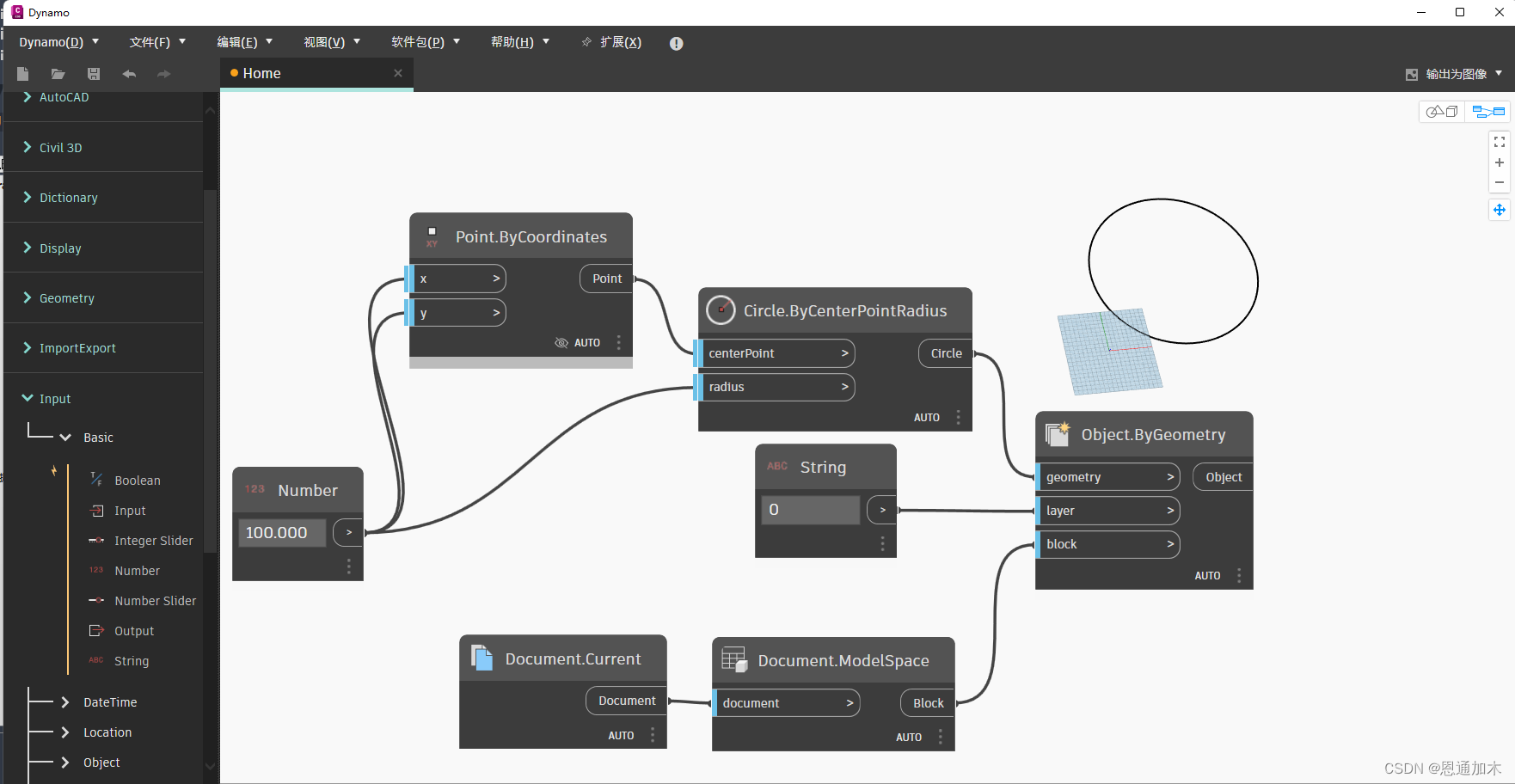Click the String node ABC icon
Screen dimensions: 1515x784
(x=777, y=466)
